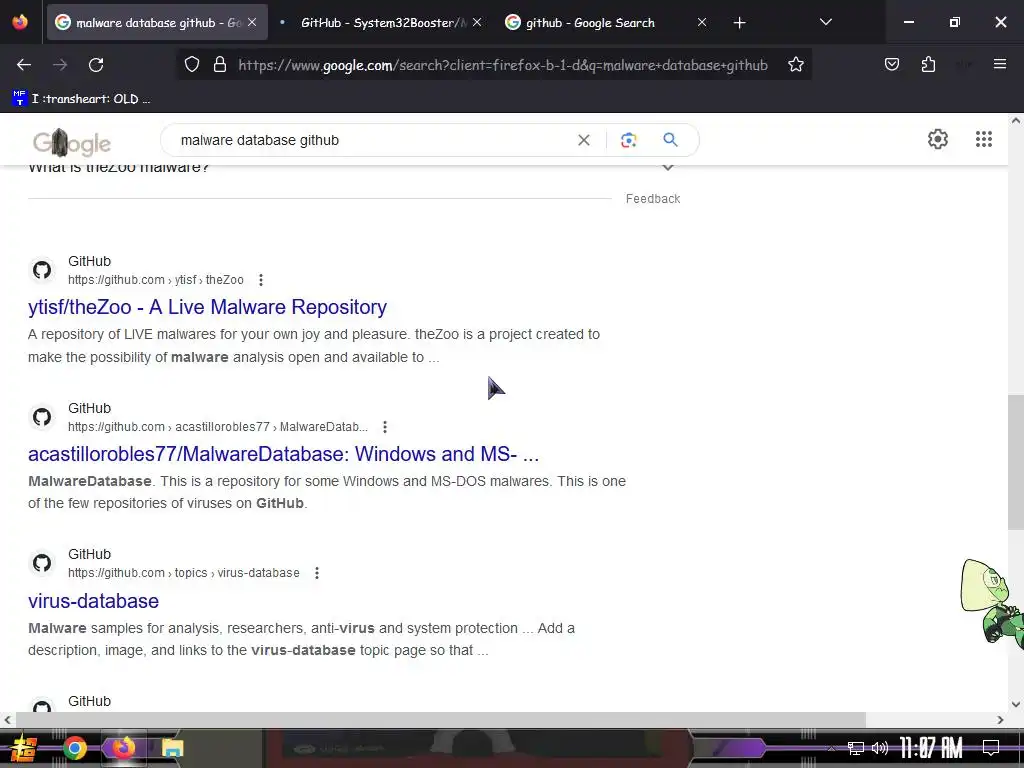
Task: Open the Extensions puzzle-piece icon
Action: click(928, 64)
